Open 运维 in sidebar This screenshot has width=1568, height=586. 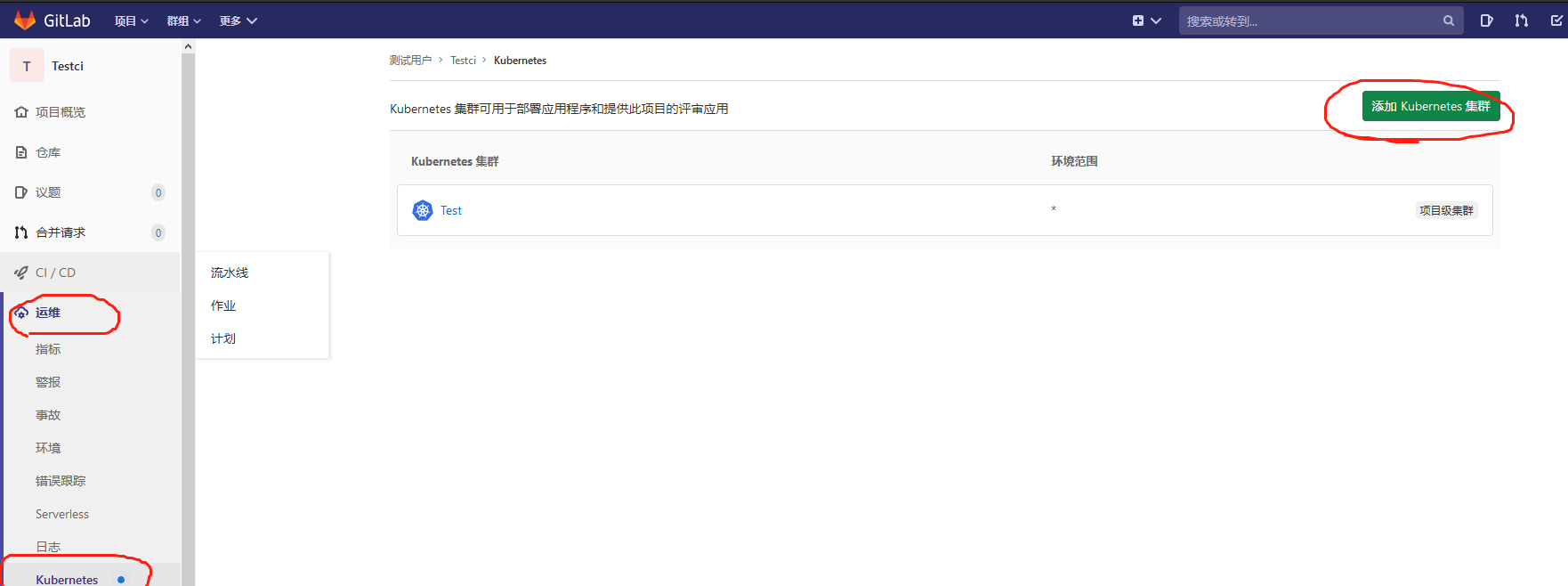(x=48, y=313)
